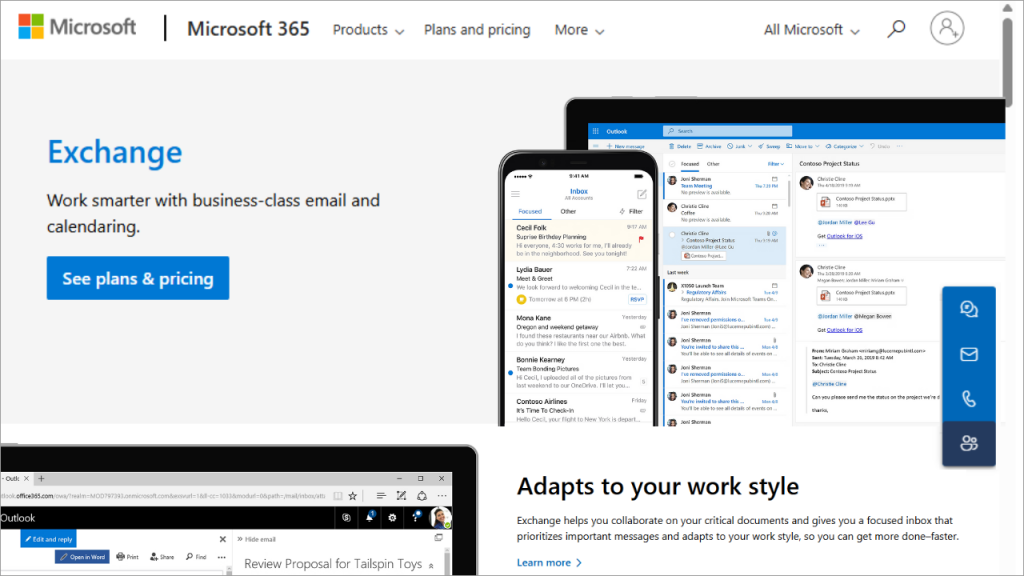Image resolution: width=1024 pixels, height=576 pixels.
Task: Tick the select-all circle beside tablet Focused tab
Action: 672,164
